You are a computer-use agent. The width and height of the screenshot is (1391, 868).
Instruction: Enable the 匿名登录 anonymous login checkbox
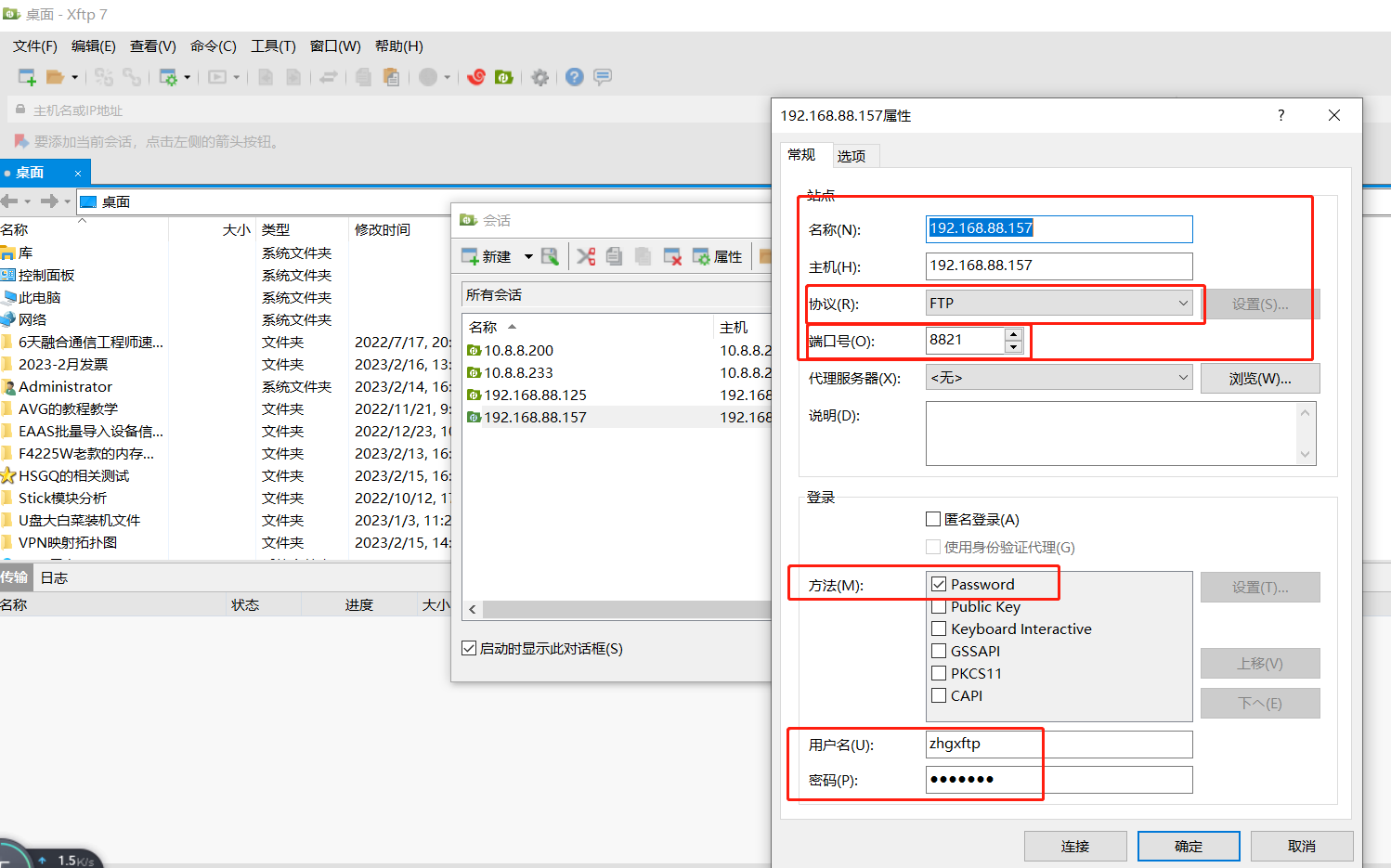click(x=934, y=519)
